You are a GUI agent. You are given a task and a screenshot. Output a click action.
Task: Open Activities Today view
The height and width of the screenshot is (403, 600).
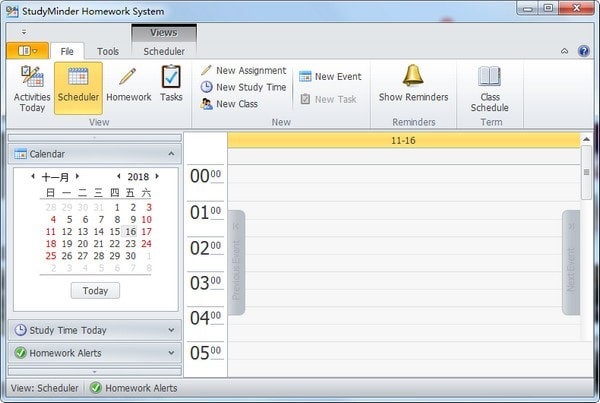pyautogui.click(x=32, y=89)
